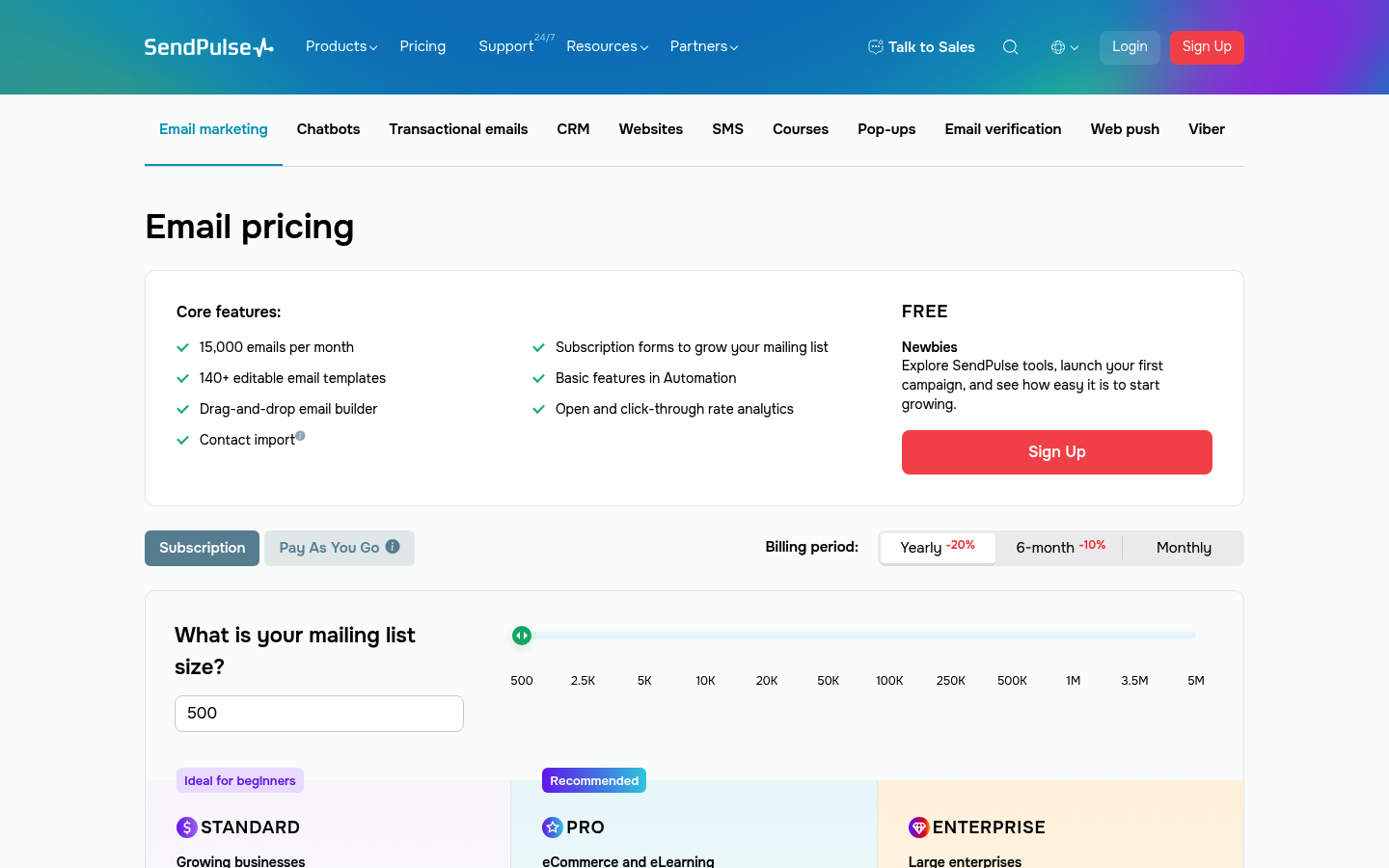Choose Yearly billing period
Viewport: 1389px width, 868px height.
(938, 548)
